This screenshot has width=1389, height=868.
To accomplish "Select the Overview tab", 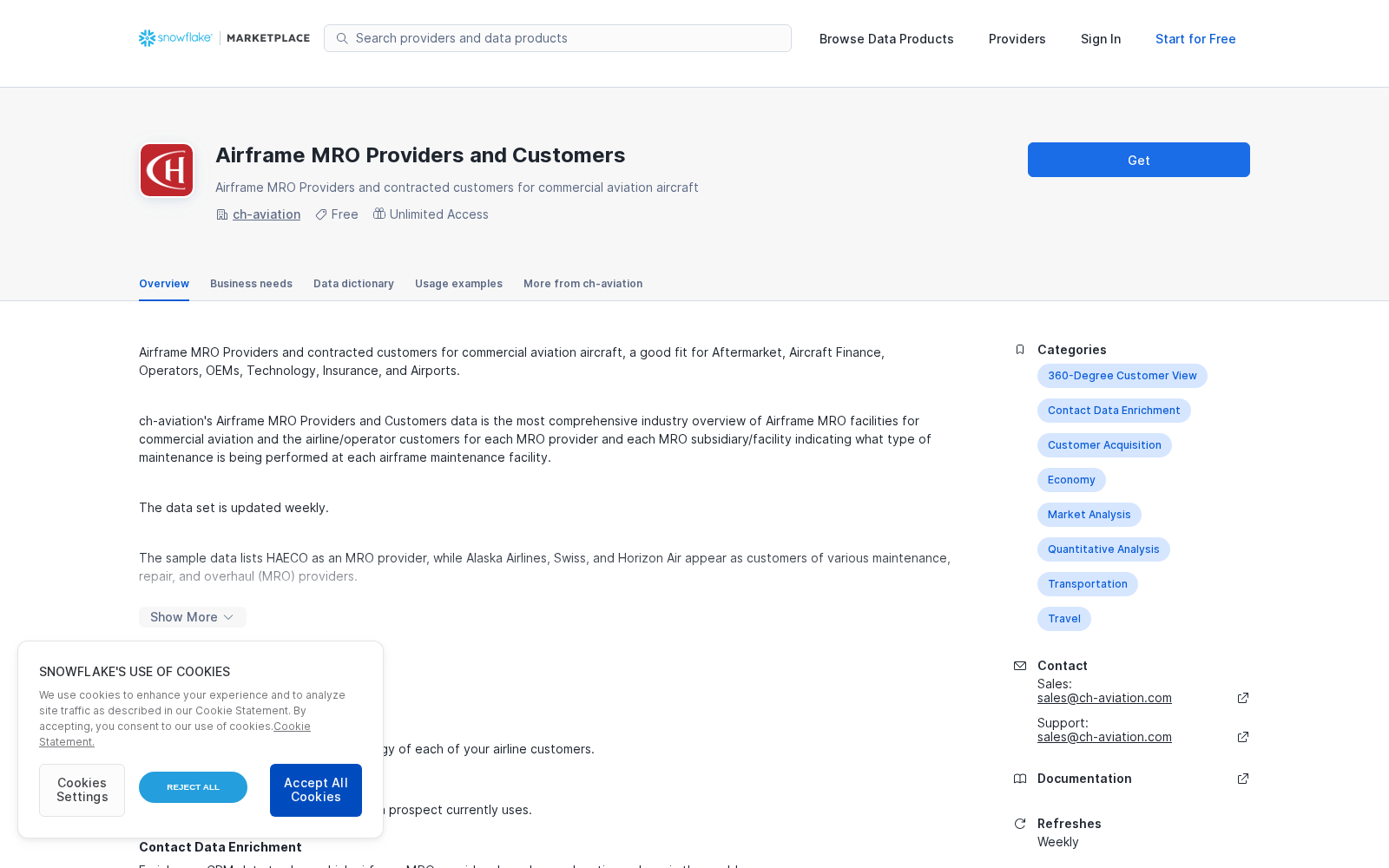I will click(164, 284).
